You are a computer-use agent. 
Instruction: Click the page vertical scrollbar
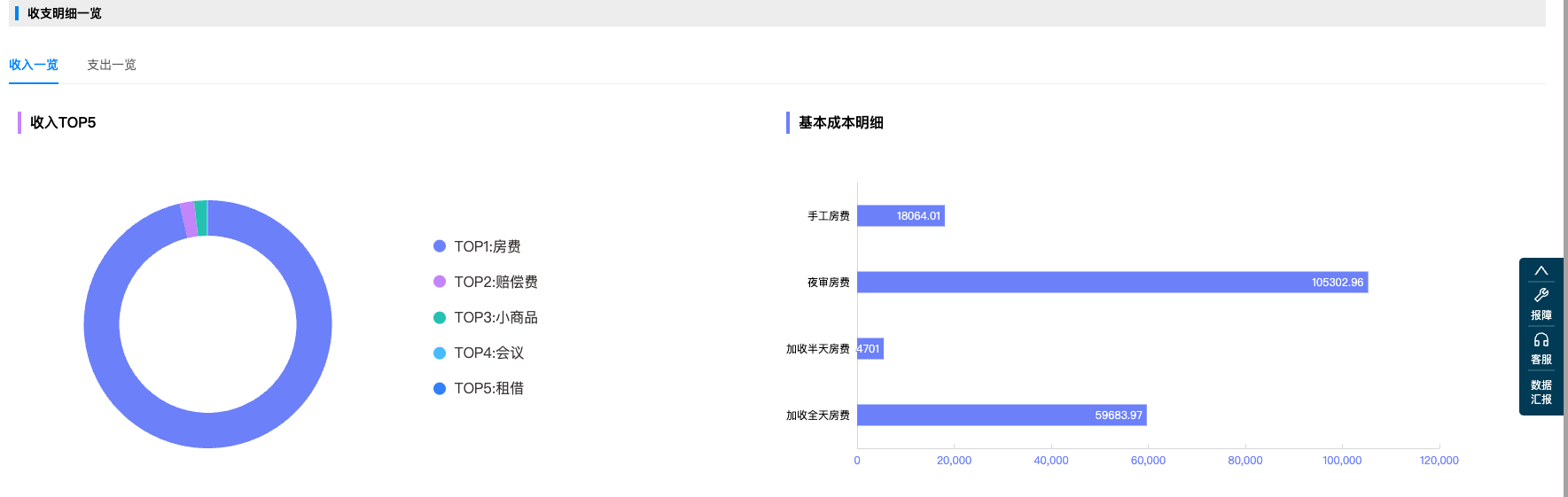(x=1564, y=248)
